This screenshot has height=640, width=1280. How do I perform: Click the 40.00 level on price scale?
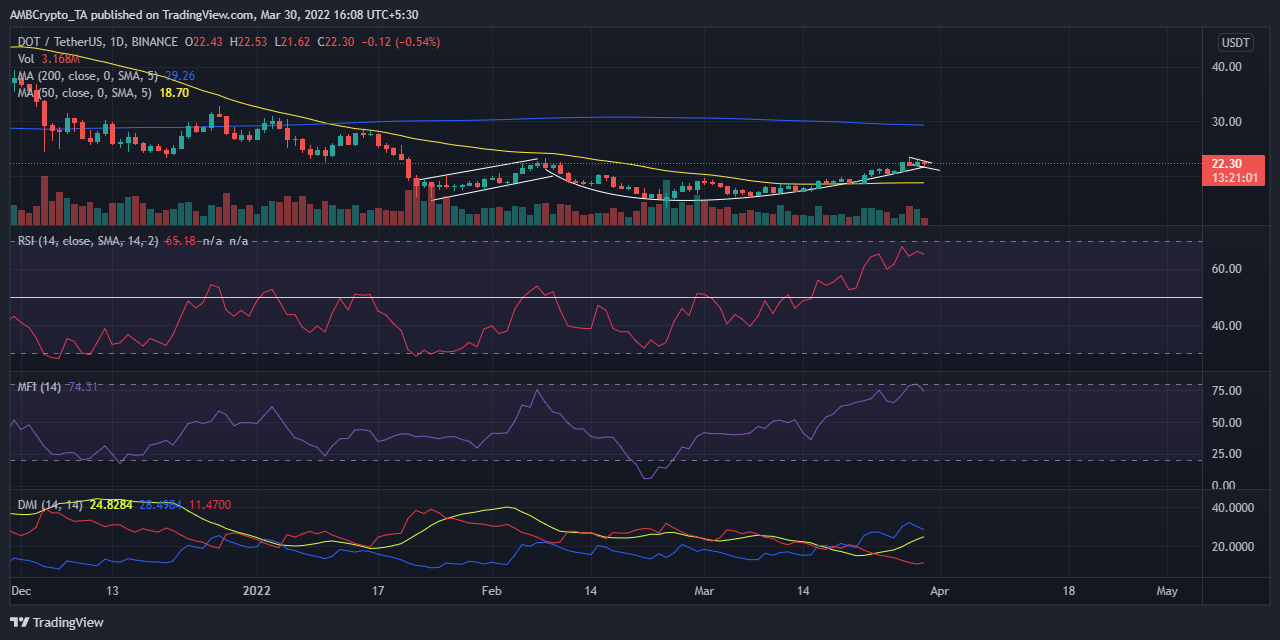(1226, 67)
